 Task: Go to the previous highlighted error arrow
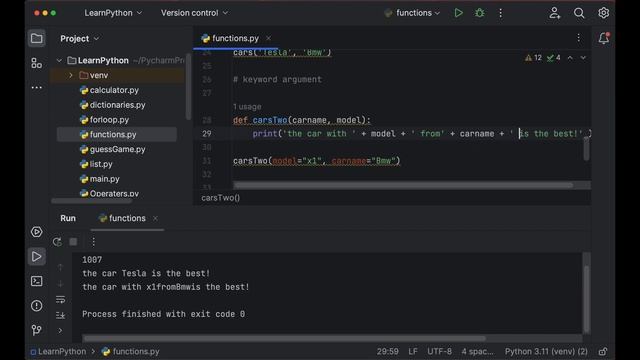tap(570, 58)
